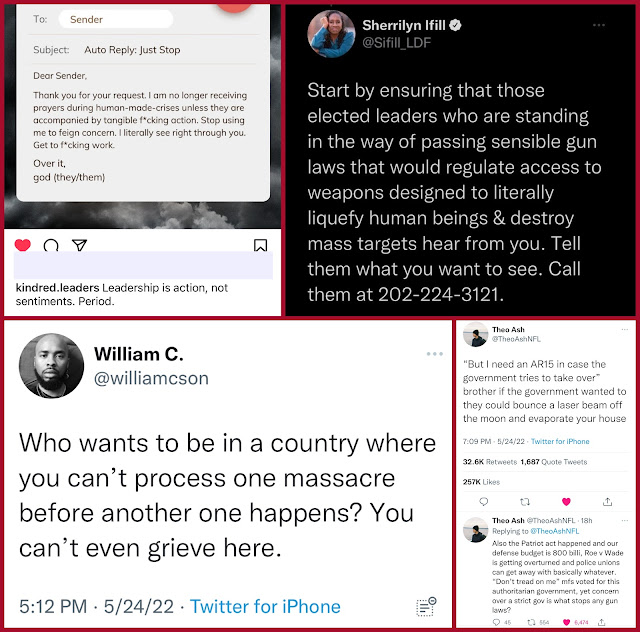Click the Twitter for iPhone link under William C. tweet
Viewport: 640px width, 632px height.
(x=265, y=606)
